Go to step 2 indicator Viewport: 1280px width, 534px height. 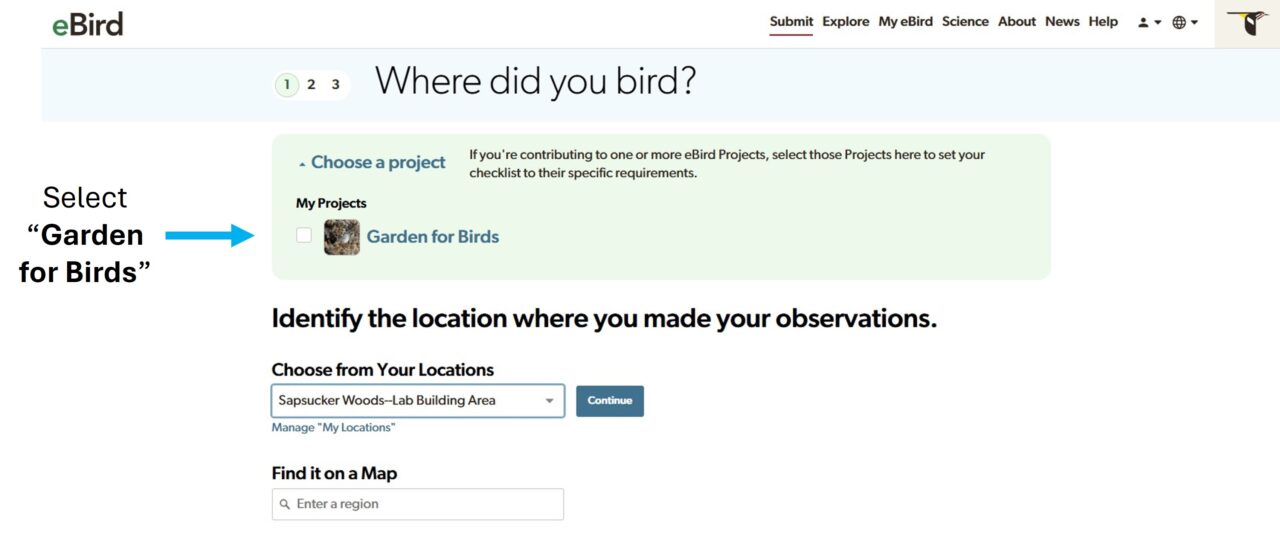click(x=311, y=84)
